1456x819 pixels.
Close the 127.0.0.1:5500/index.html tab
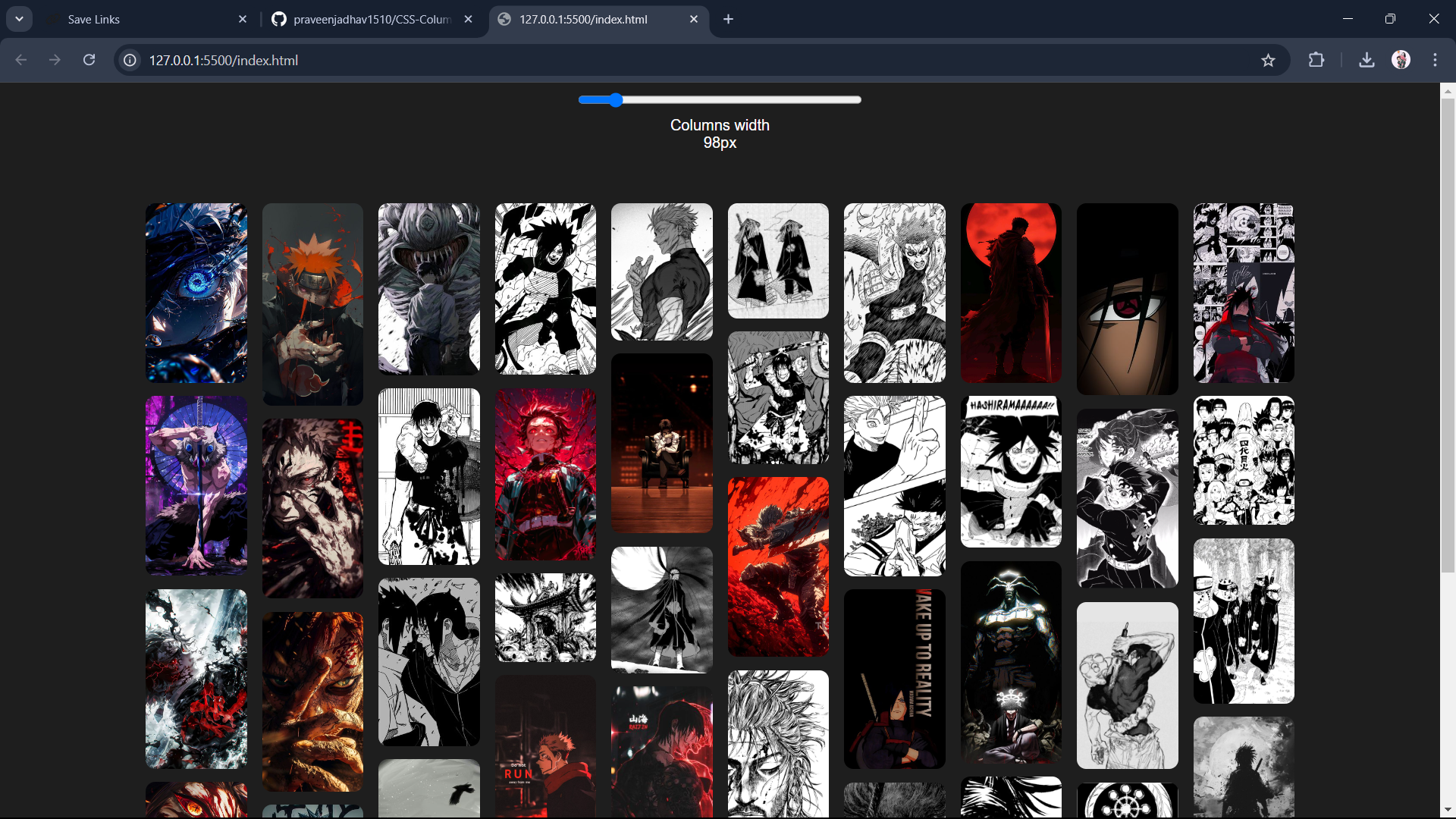point(694,19)
